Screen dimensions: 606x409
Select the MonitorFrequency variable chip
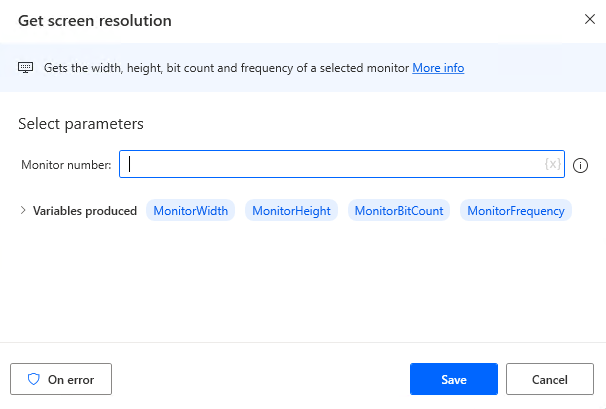pos(516,211)
